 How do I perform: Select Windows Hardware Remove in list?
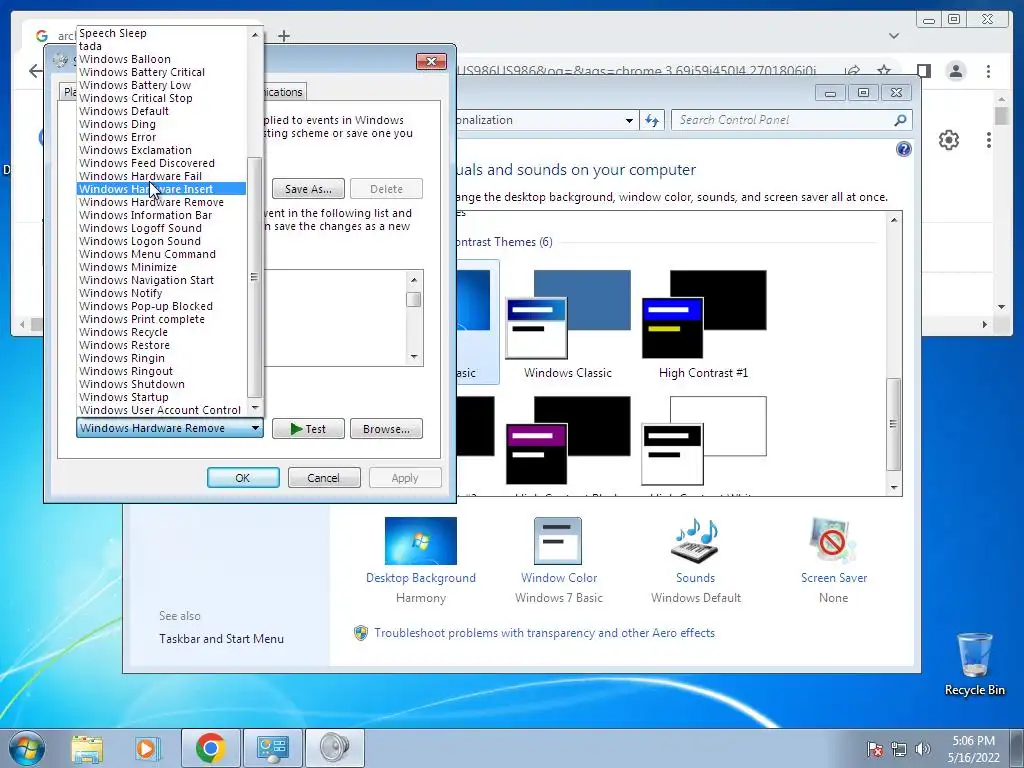pos(161,202)
